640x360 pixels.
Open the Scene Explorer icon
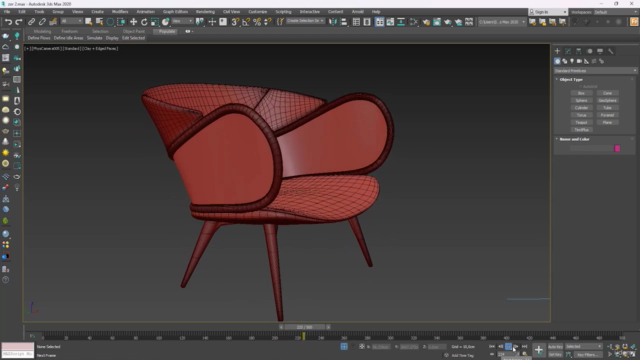point(356,22)
